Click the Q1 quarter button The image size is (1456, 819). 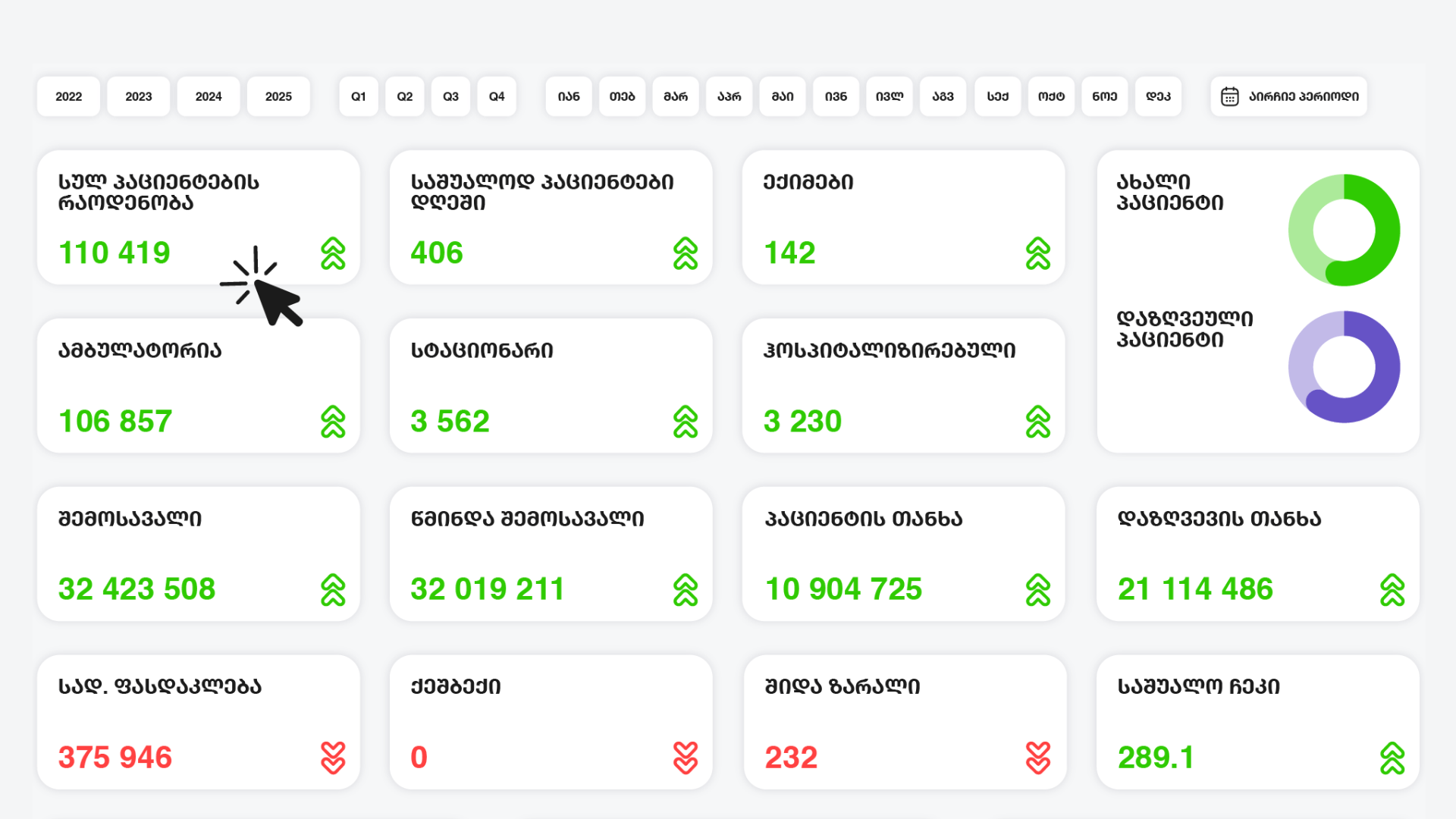click(x=359, y=96)
